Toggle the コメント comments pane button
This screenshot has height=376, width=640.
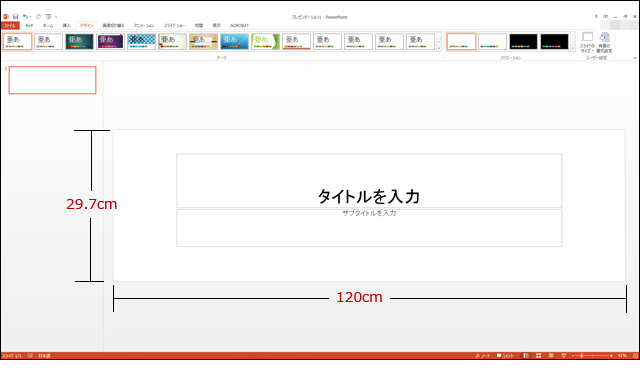click(x=505, y=356)
